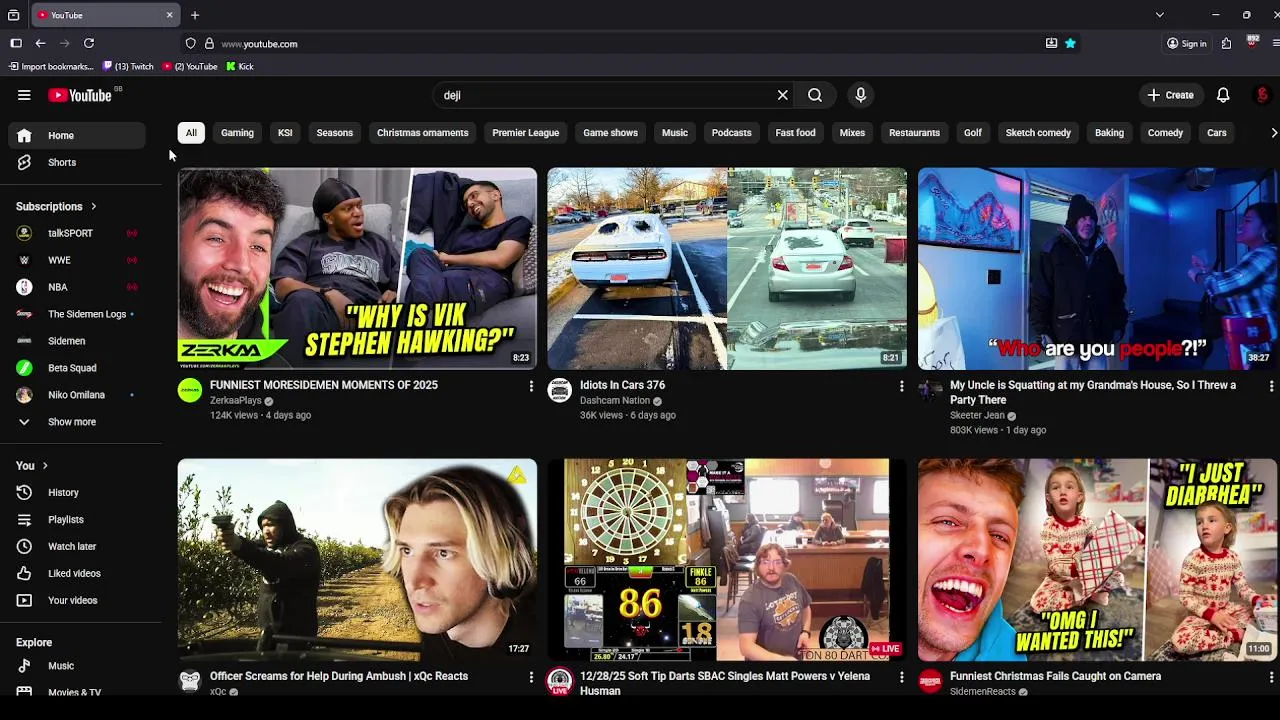The width and height of the screenshot is (1280, 720).
Task: Click the browser Sign in button
Action: 1186,43
